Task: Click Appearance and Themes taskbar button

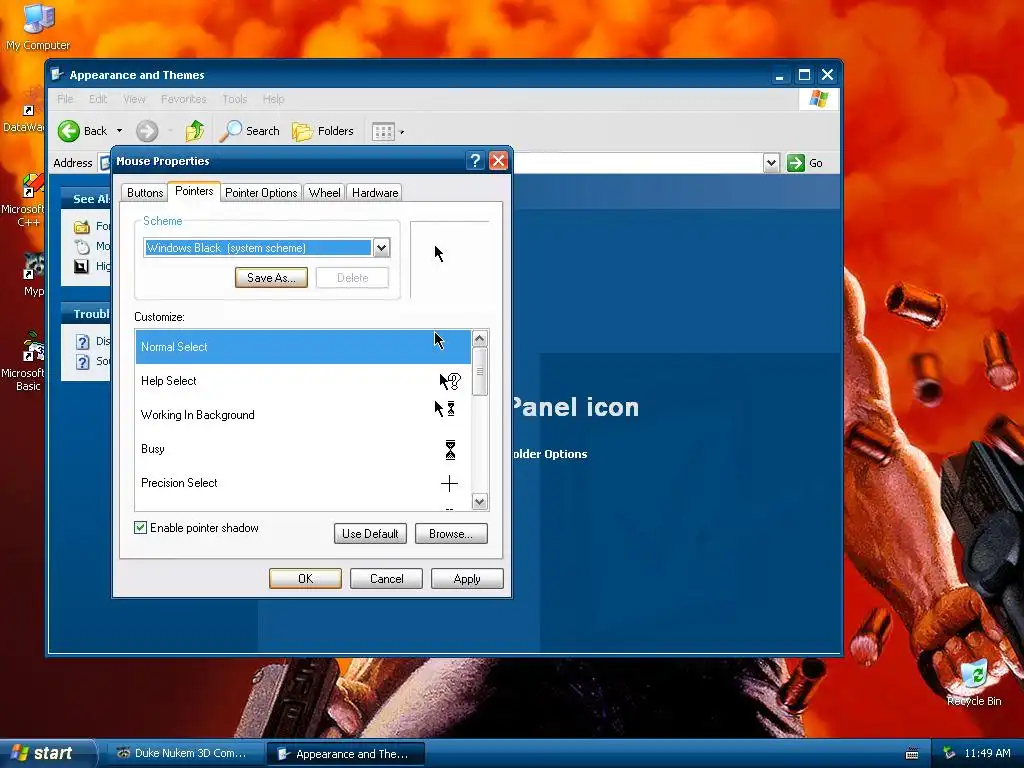Action: pyautogui.click(x=346, y=754)
